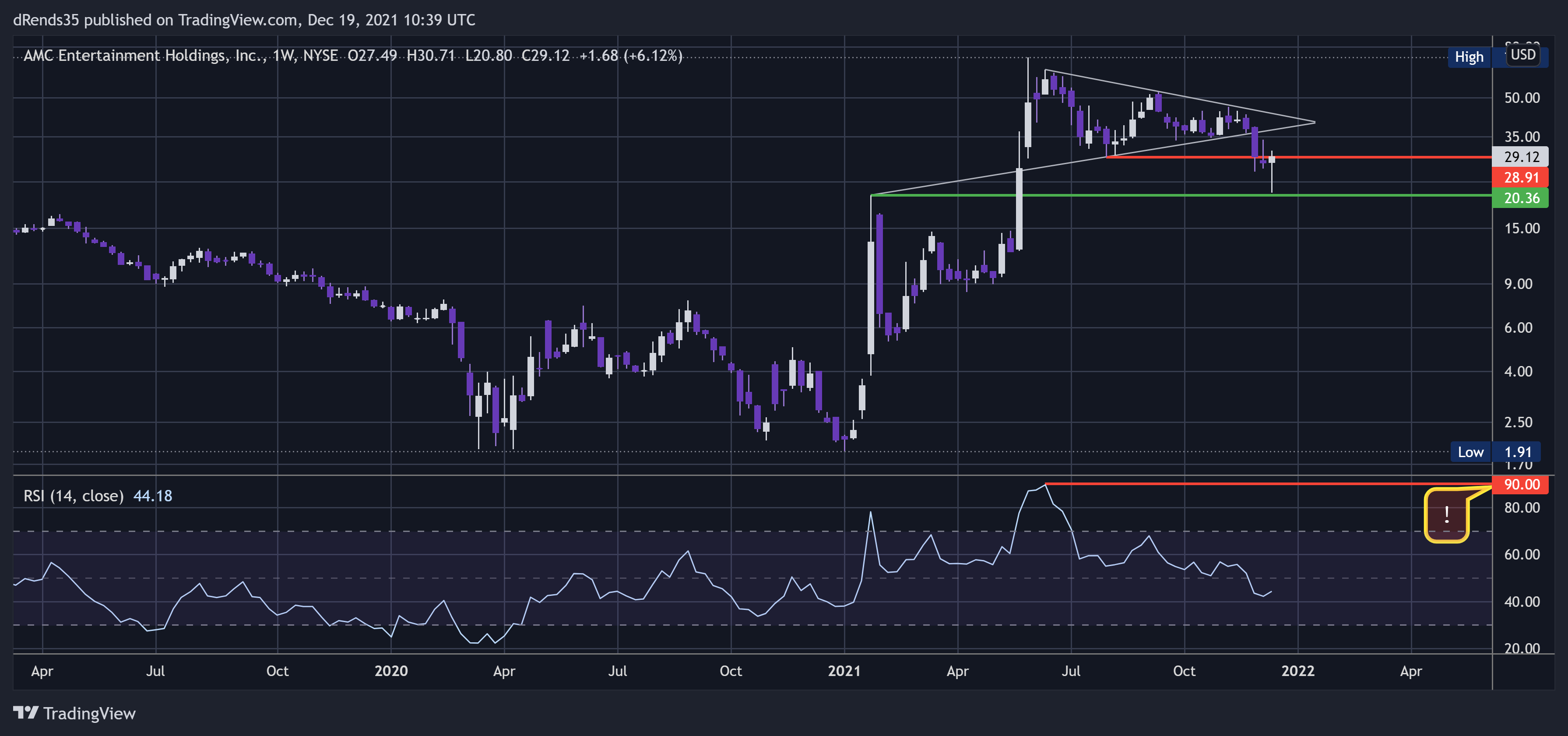Click the 60.00 RSI axis label
1568x736 pixels.
(x=1522, y=554)
